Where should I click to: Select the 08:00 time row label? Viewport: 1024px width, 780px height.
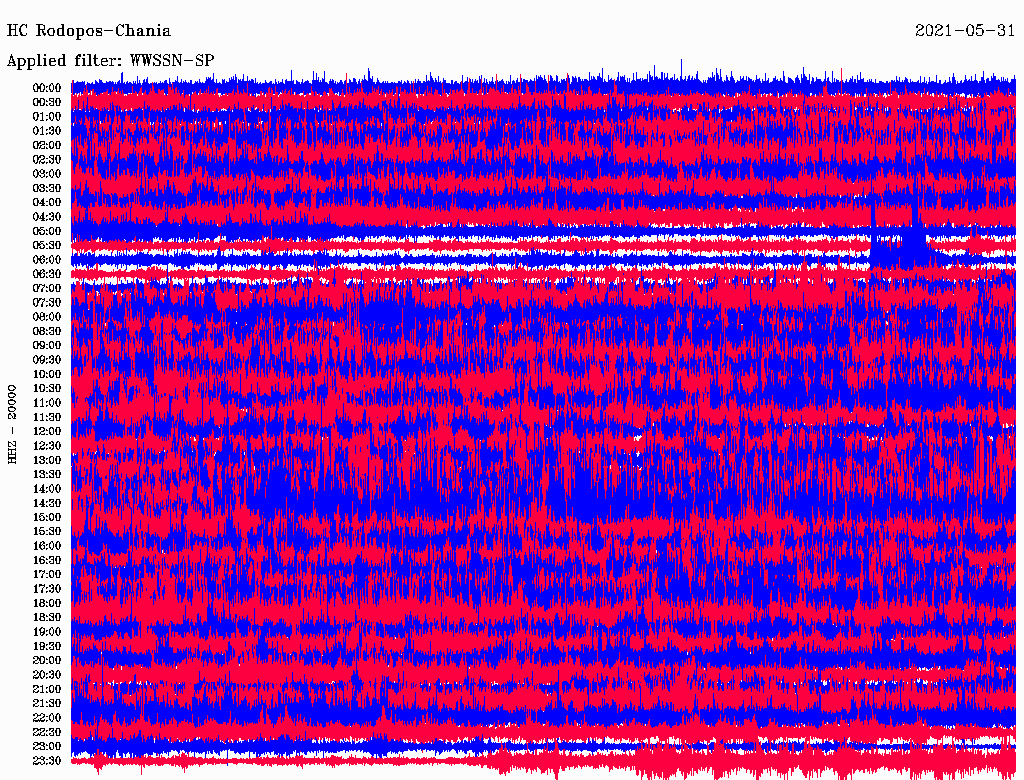pos(47,317)
